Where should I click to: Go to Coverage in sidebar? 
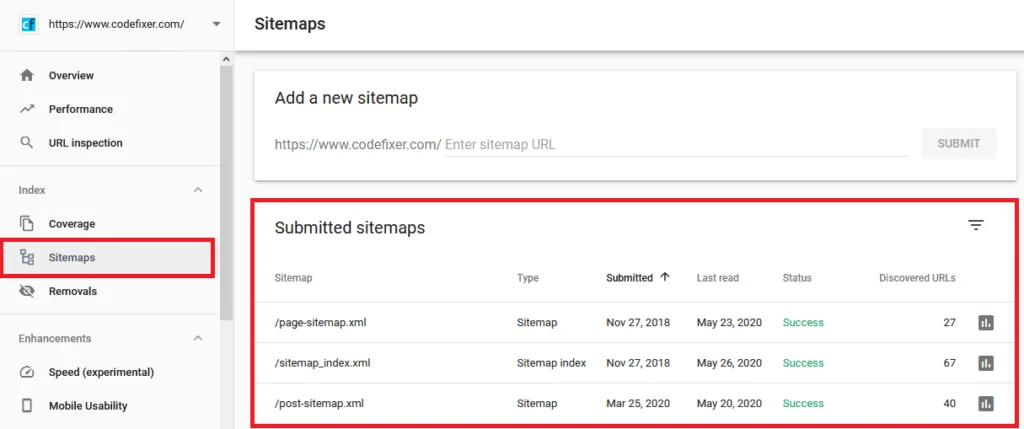point(72,224)
